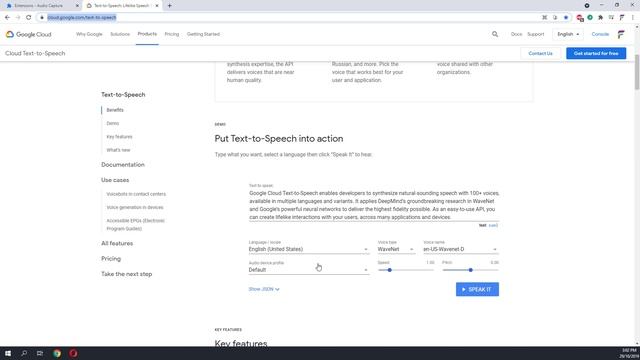Open the Pricing nav item
The image size is (640, 360).
coord(172,34)
